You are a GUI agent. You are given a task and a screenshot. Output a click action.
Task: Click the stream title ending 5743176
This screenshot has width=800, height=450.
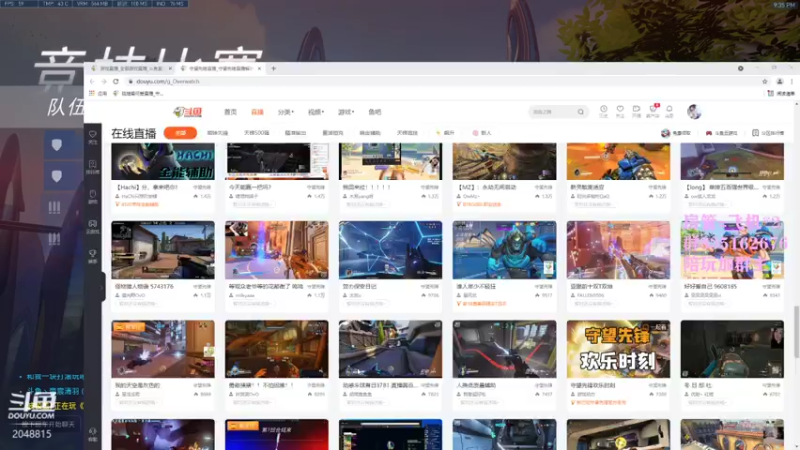coord(144,287)
